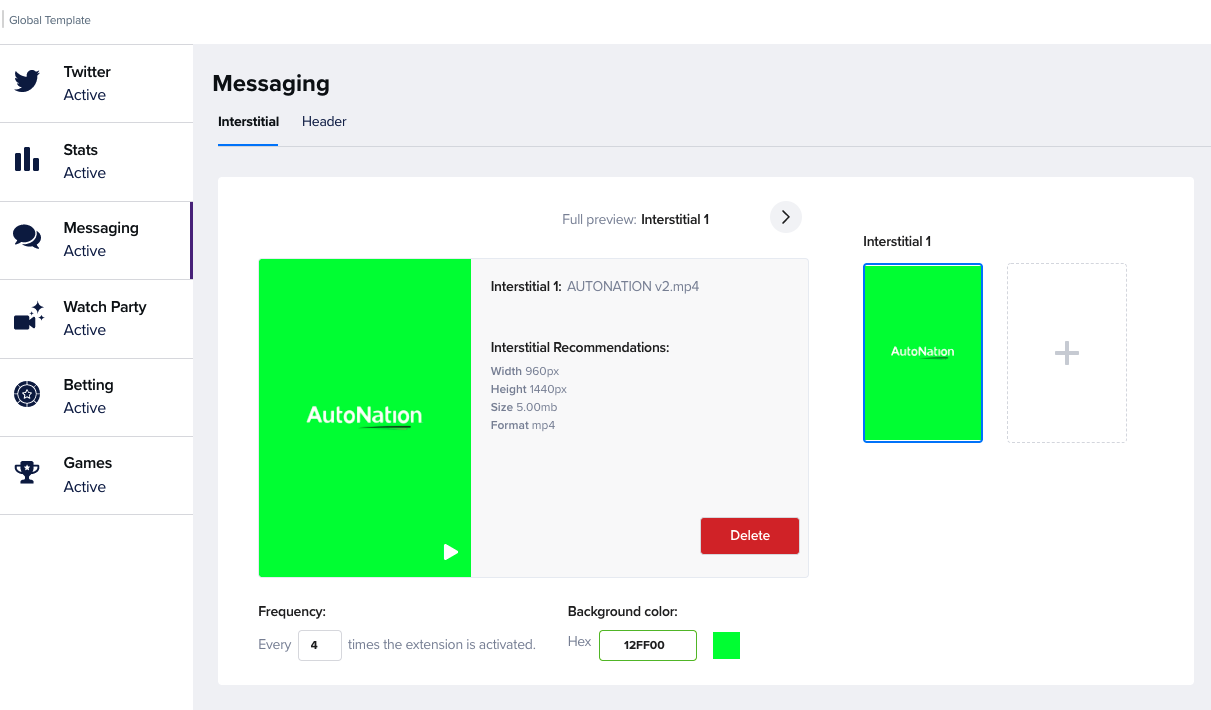Click the Twitter bird icon
Screen dimensions: 1211x710
click(27, 81)
